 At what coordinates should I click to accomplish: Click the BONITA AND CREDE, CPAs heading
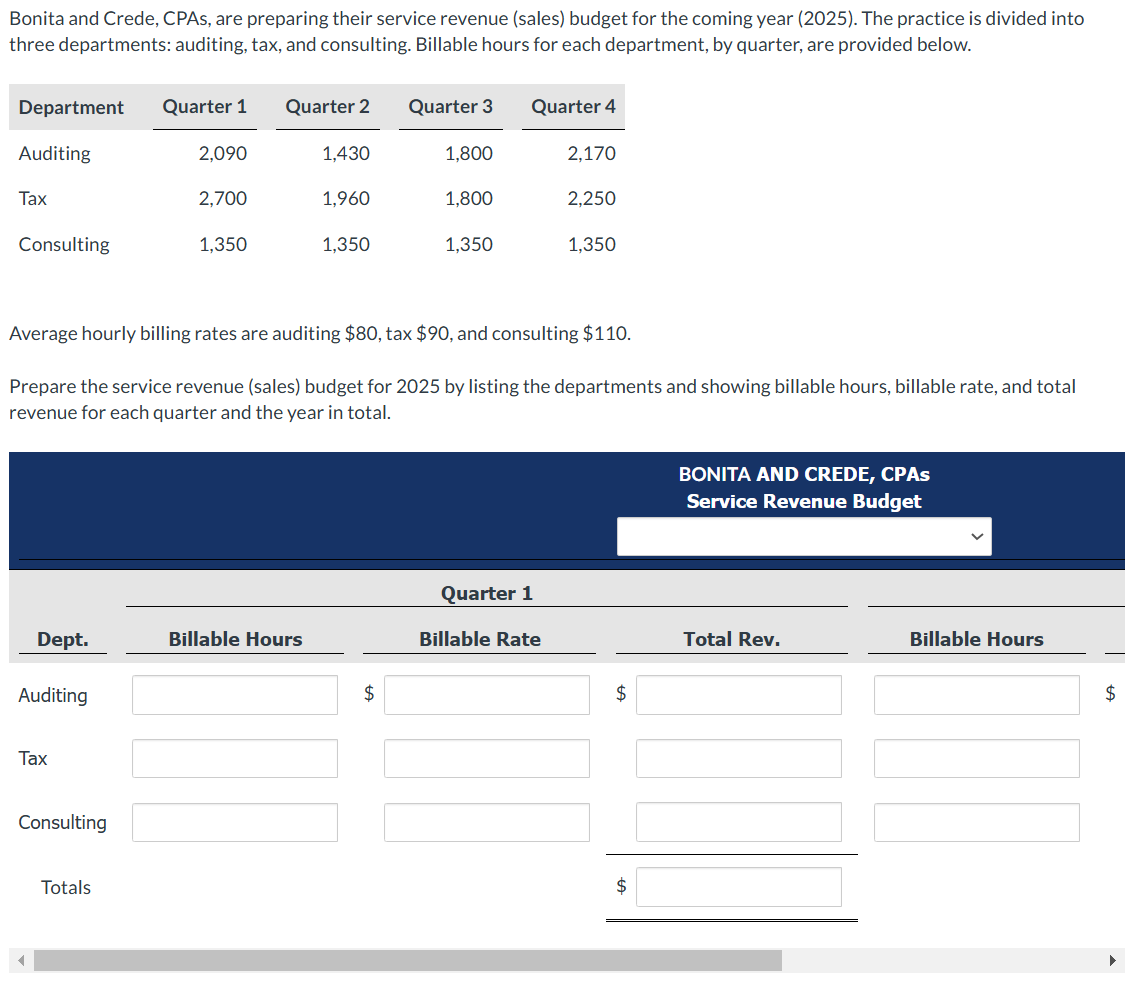click(x=803, y=474)
